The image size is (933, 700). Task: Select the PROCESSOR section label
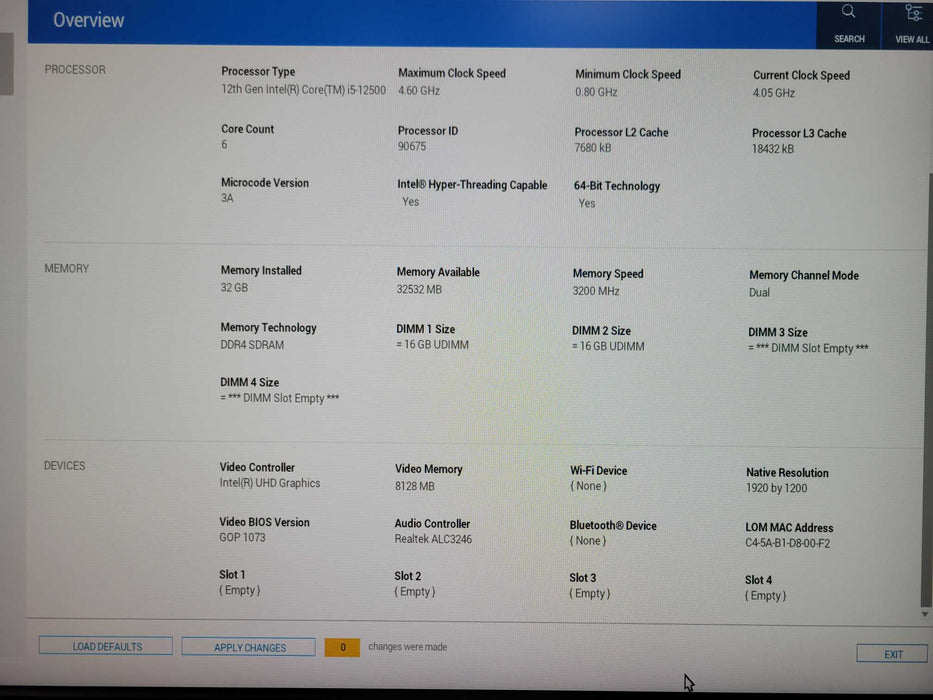click(x=75, y=70)
